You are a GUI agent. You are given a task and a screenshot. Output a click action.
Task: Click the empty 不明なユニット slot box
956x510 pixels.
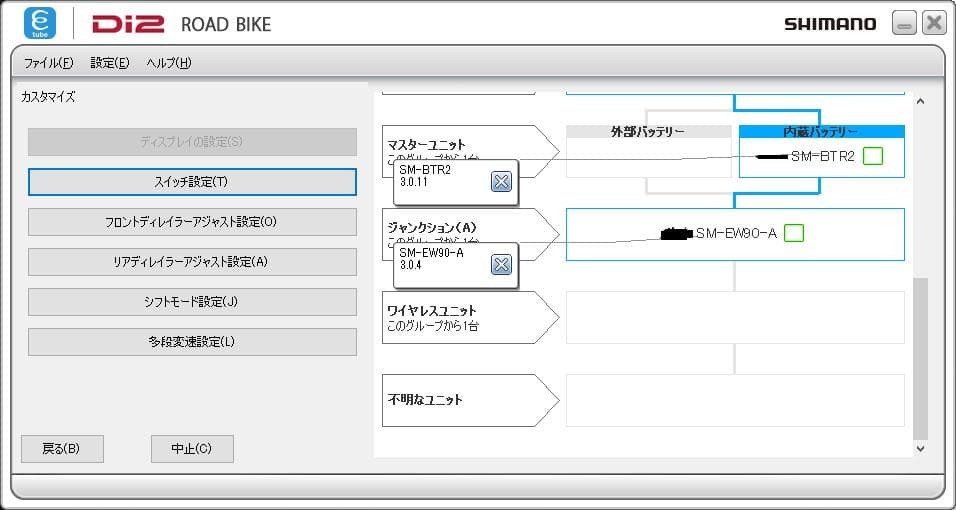(735, 400)
